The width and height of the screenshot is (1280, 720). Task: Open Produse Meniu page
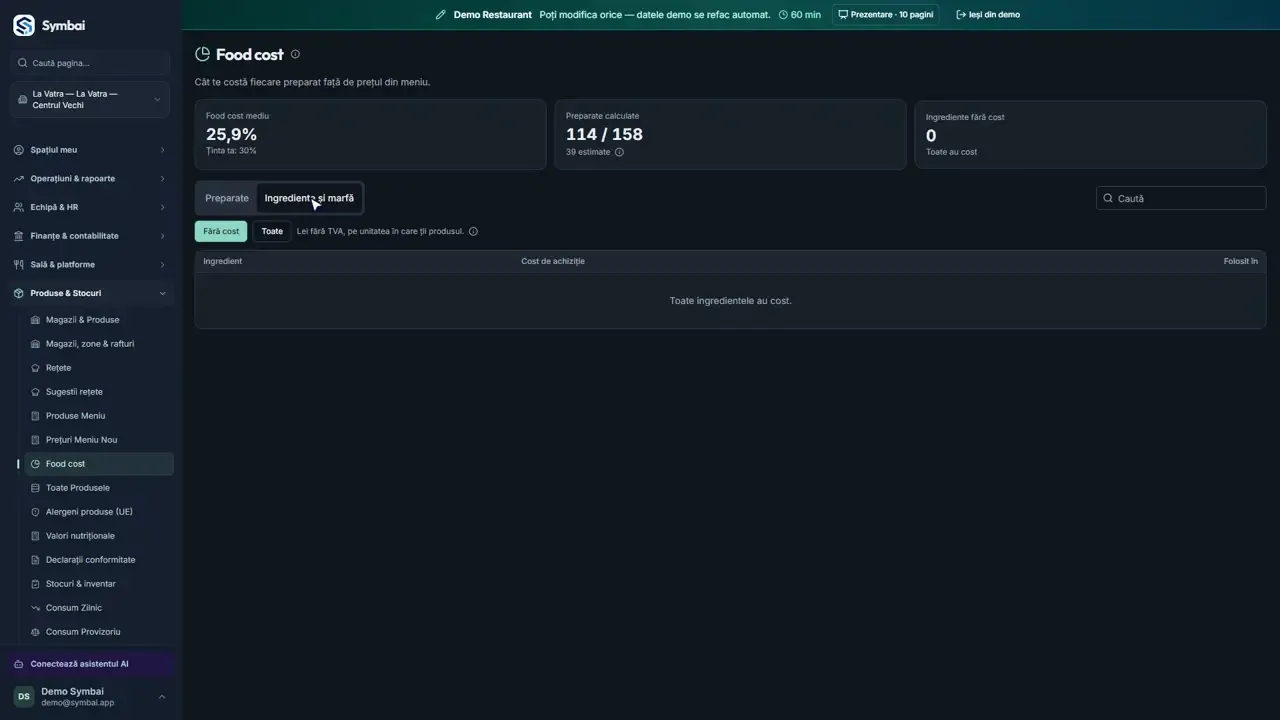pos(99,416)
